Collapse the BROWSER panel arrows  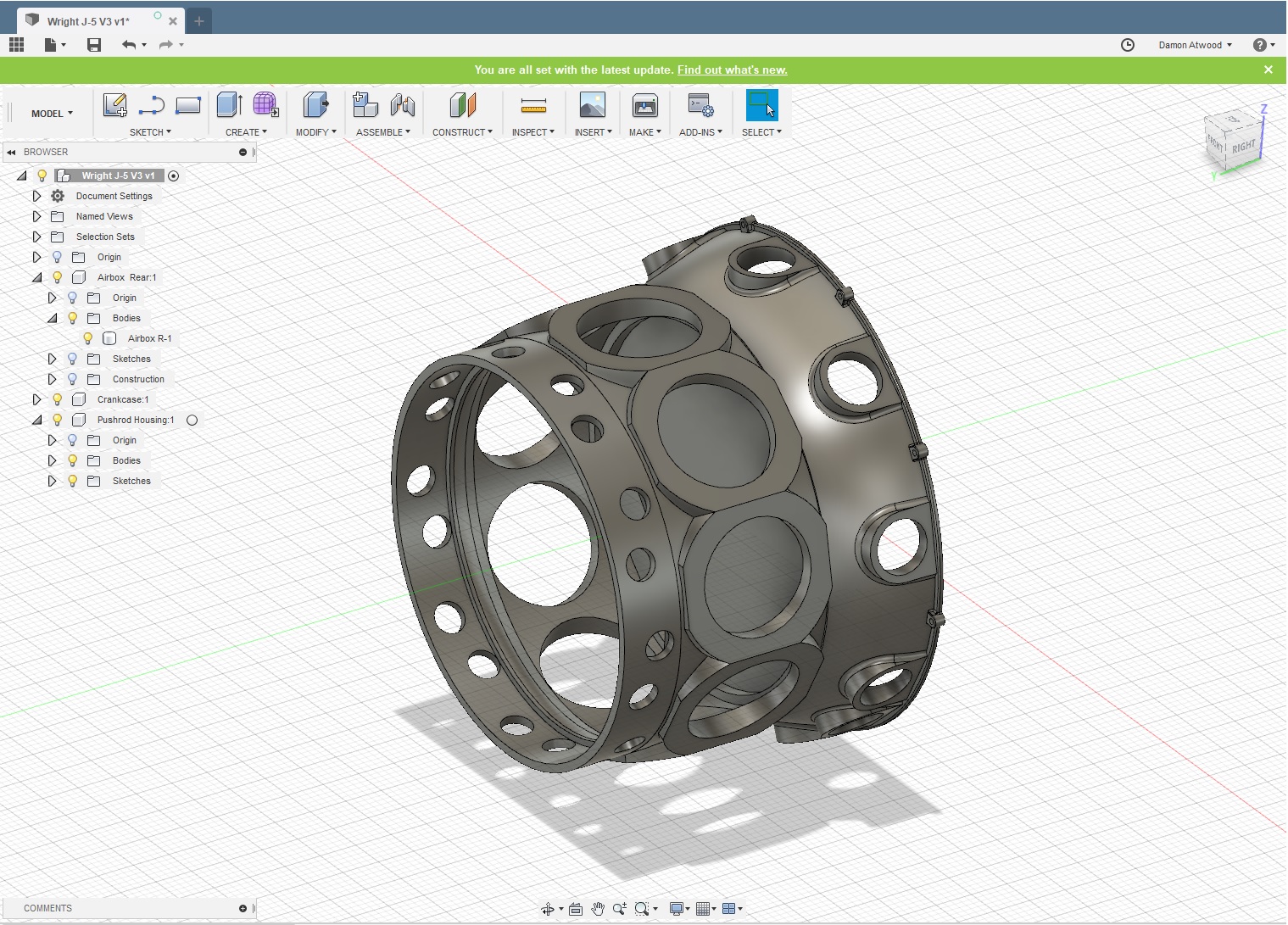point(11,153)
